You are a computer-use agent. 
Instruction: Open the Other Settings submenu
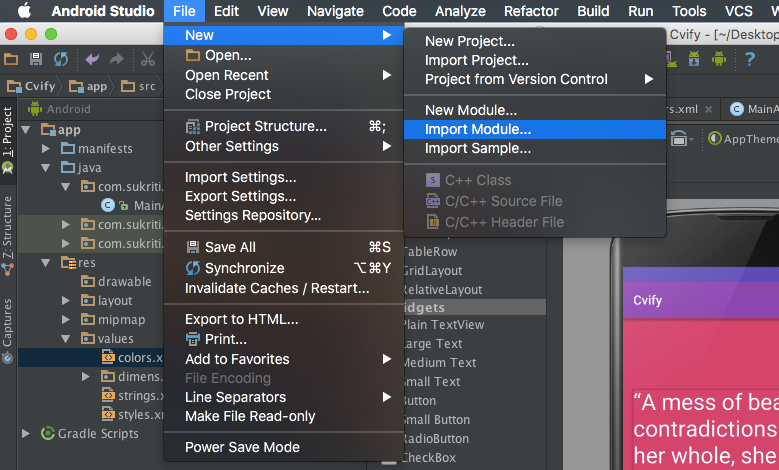pyautogui.click(x=283, y=146)
